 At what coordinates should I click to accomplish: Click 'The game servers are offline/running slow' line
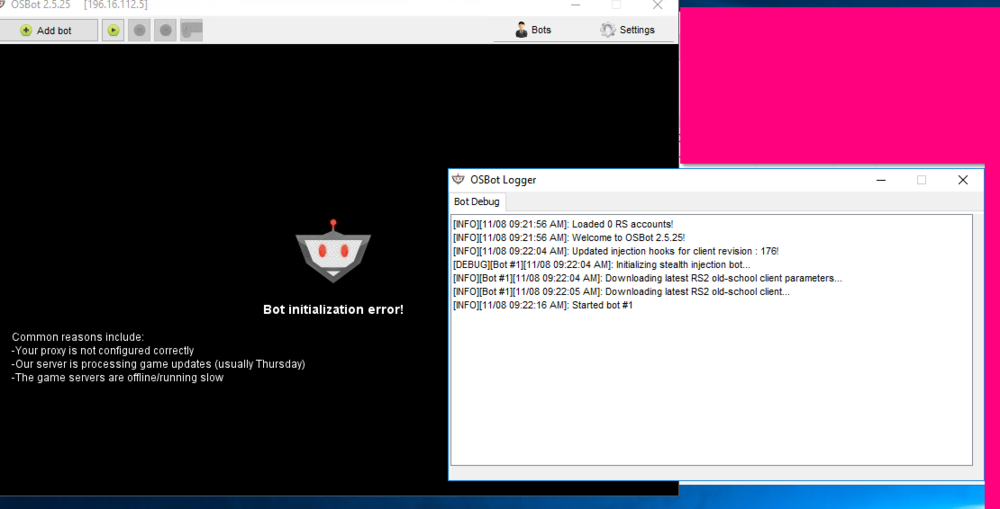pyautogui.click(x=117, y=378)
